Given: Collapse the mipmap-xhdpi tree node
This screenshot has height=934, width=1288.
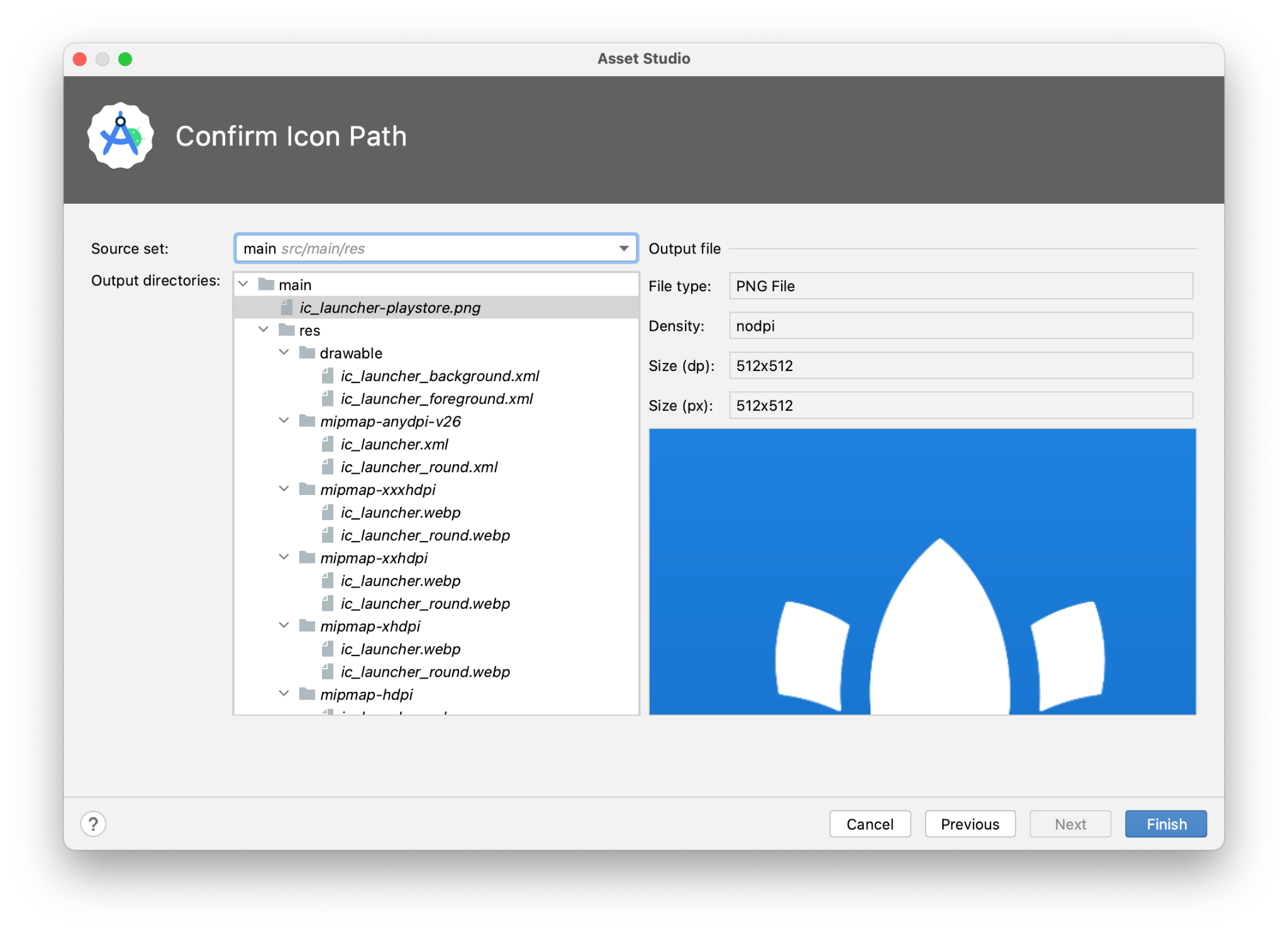Looking at the screenshot, I should click(x=284, y=625).
